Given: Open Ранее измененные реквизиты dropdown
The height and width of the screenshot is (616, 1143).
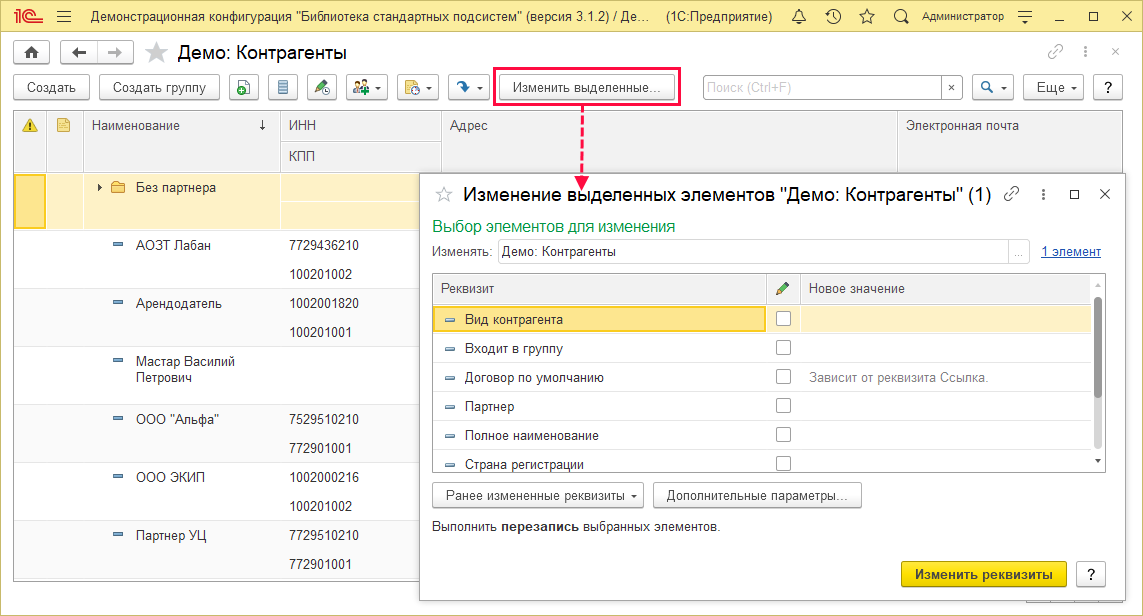Looking at the screenshot, I should point(538,496).
